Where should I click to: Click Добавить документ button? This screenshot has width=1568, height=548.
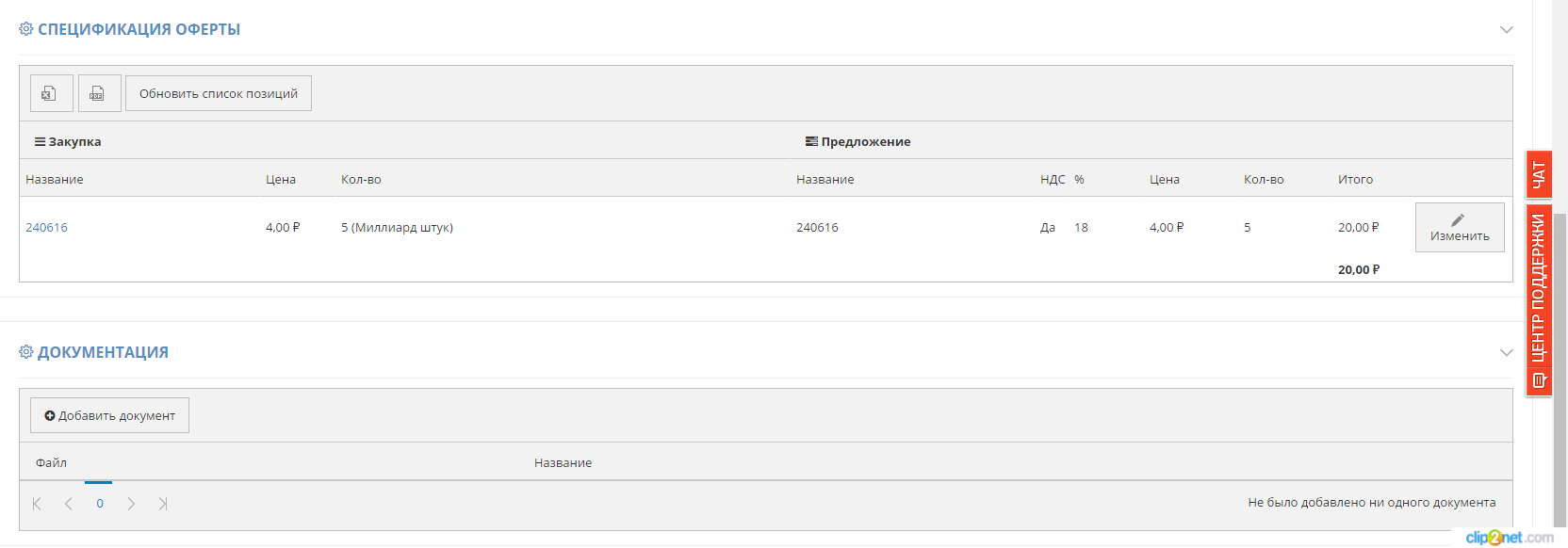109,415
